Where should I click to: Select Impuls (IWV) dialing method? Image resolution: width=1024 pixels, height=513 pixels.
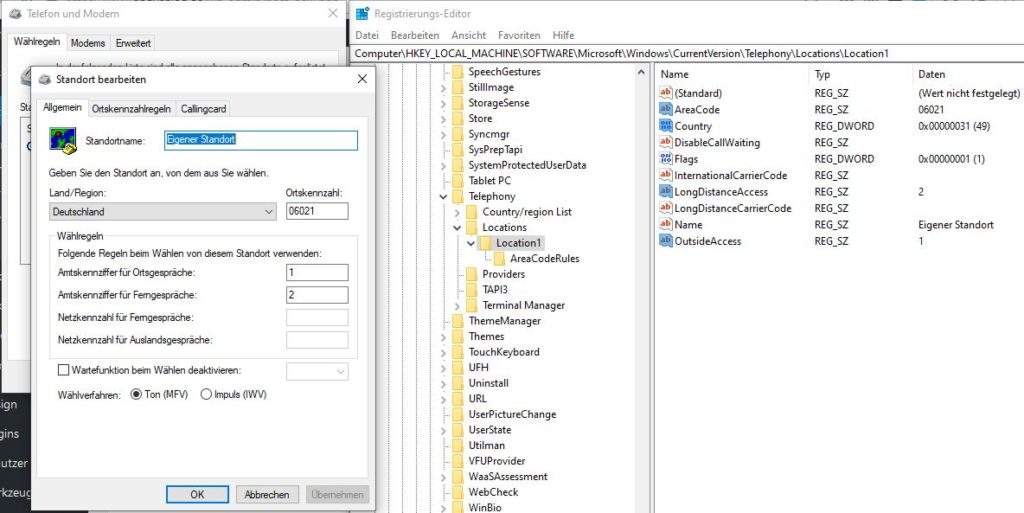point(207,394)
